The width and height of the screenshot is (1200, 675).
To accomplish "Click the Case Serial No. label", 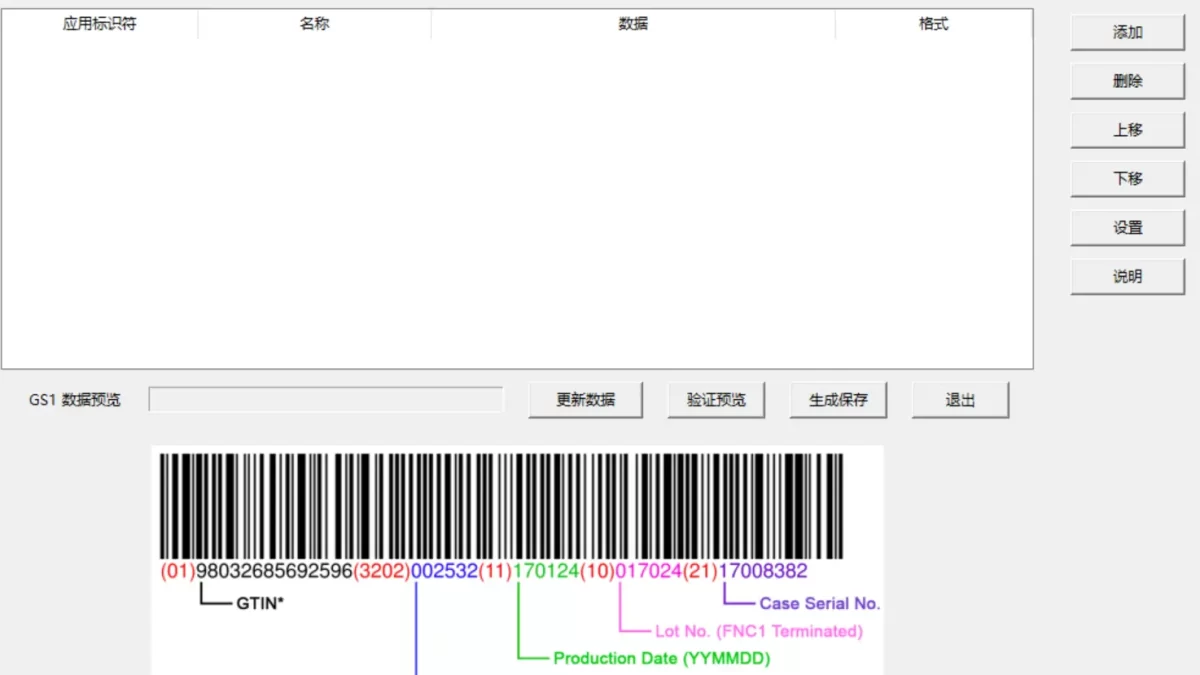I will click(x=820, y=603).
